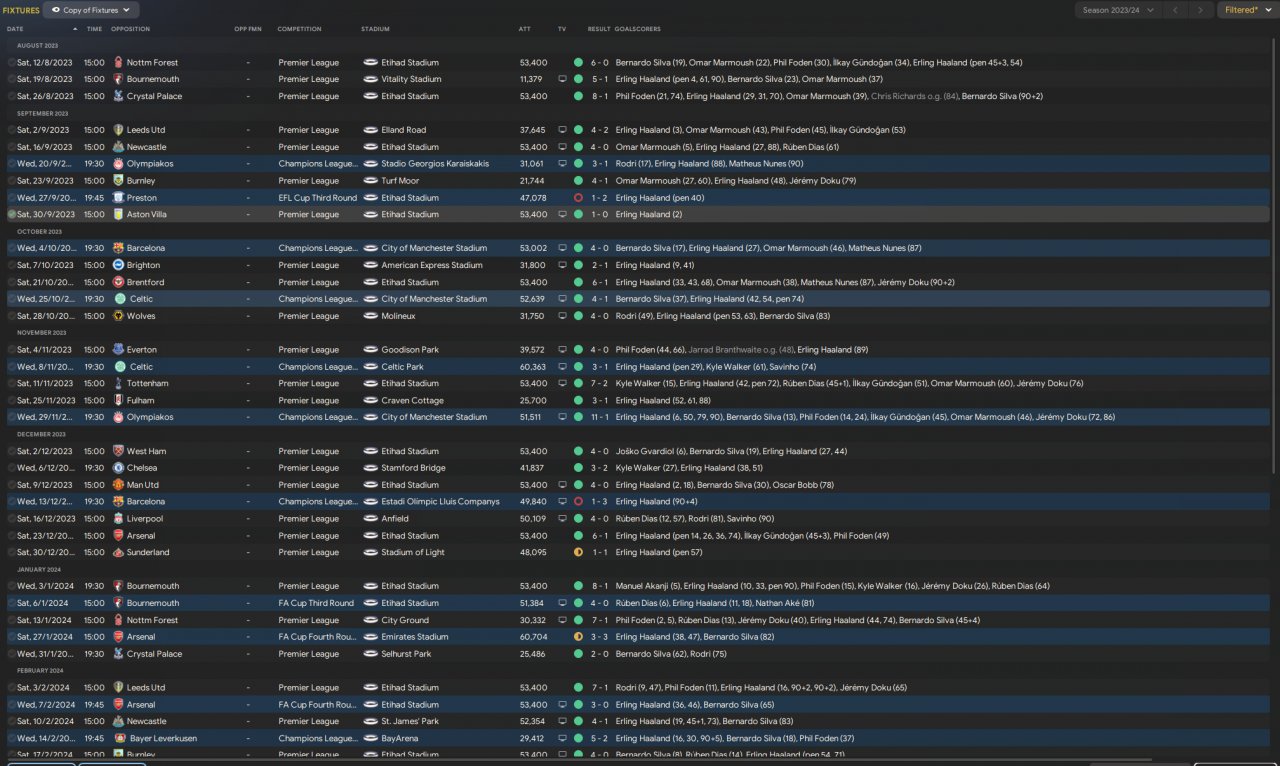Click the stadium icon beside Goodison Park
Screen dimensions: 1280x766
[370, 350]
